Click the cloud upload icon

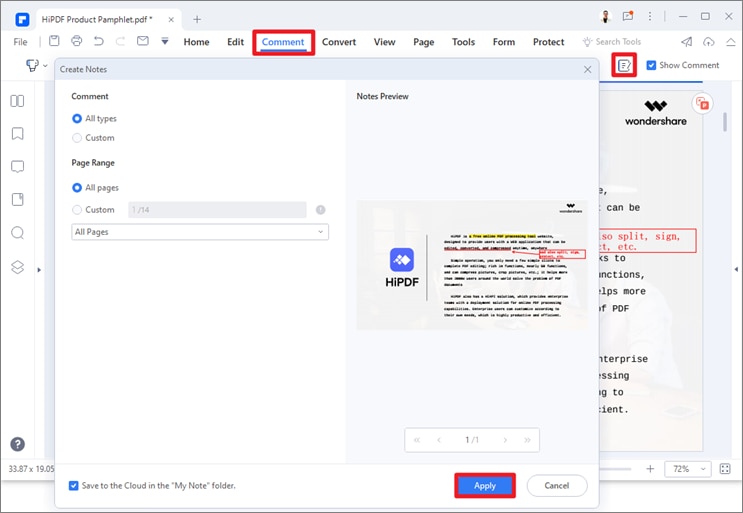coord(708,42)
